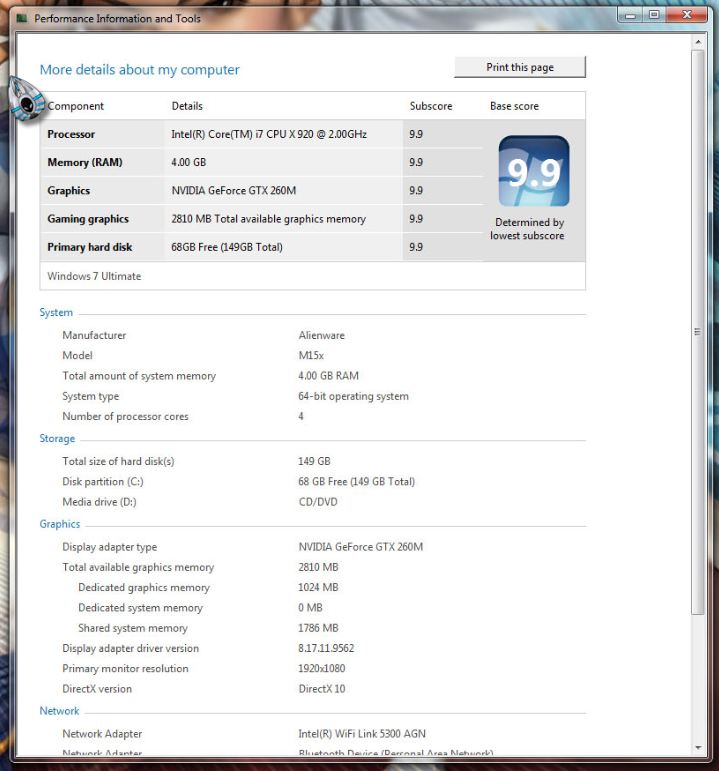Click the M15x model value
The width and height of the screenshot is (719, 771).
[x=311, y=356]
